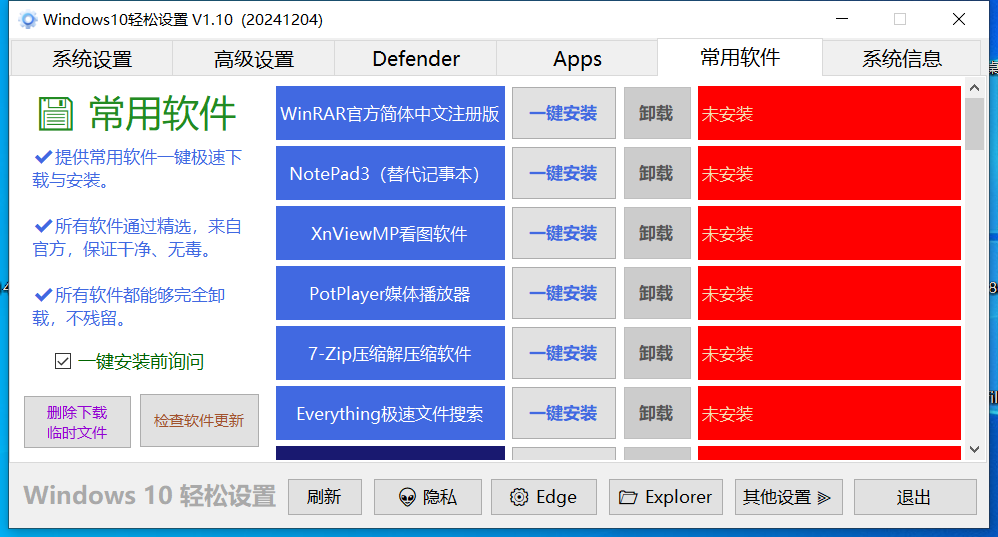Click the software list scrollbar thumb

[x=974, y=124]
